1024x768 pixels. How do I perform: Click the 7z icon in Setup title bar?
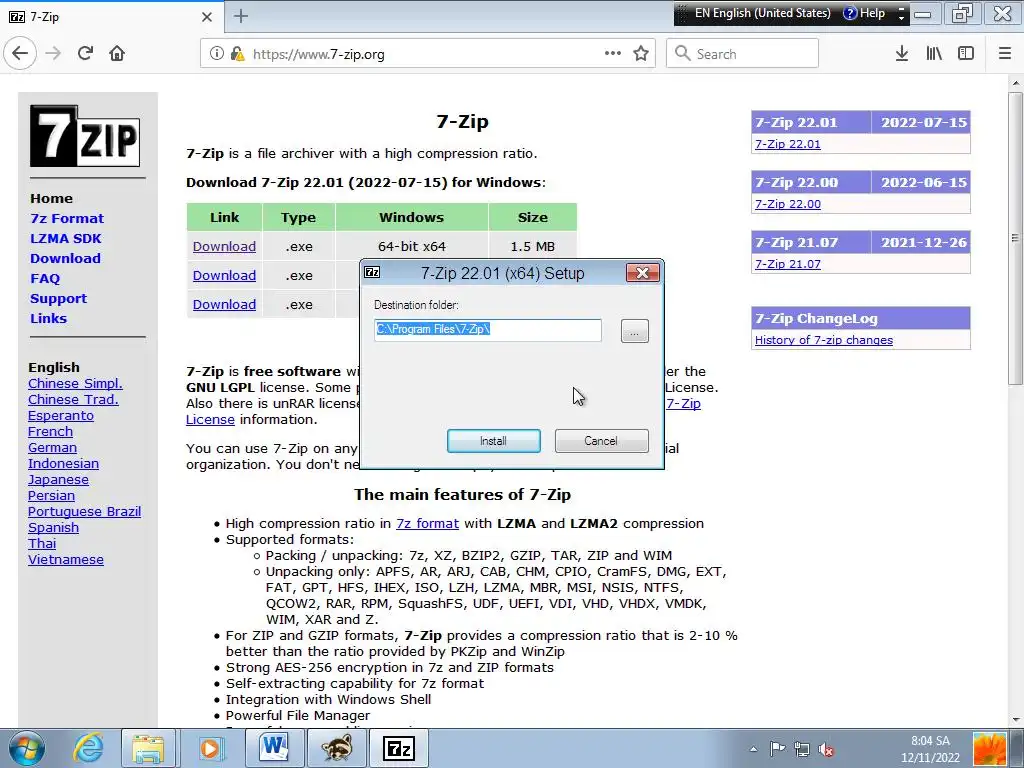[372, 272]
